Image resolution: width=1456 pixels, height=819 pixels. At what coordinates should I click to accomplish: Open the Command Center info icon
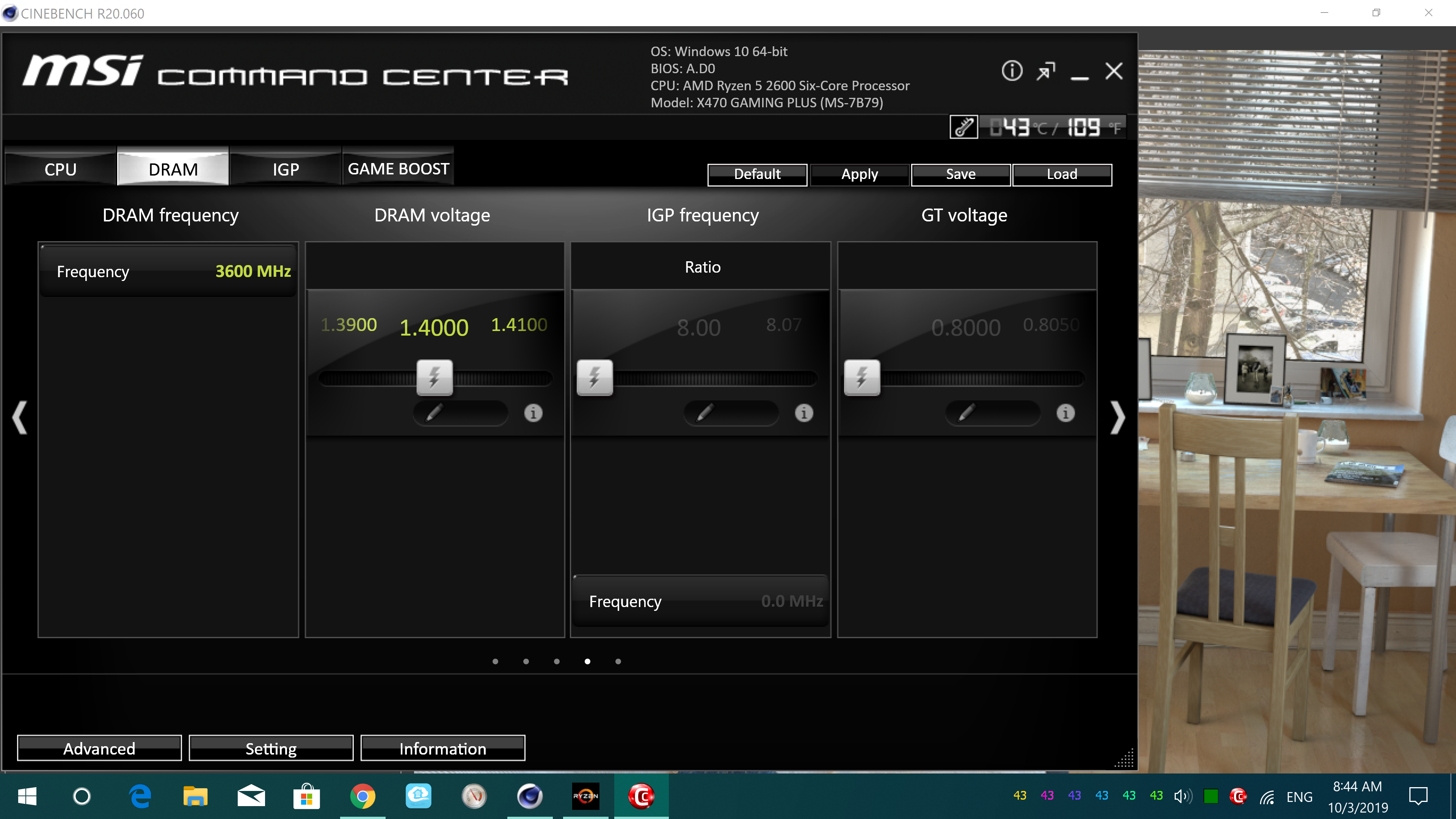pyautogui.click(x=1012, y=71)
